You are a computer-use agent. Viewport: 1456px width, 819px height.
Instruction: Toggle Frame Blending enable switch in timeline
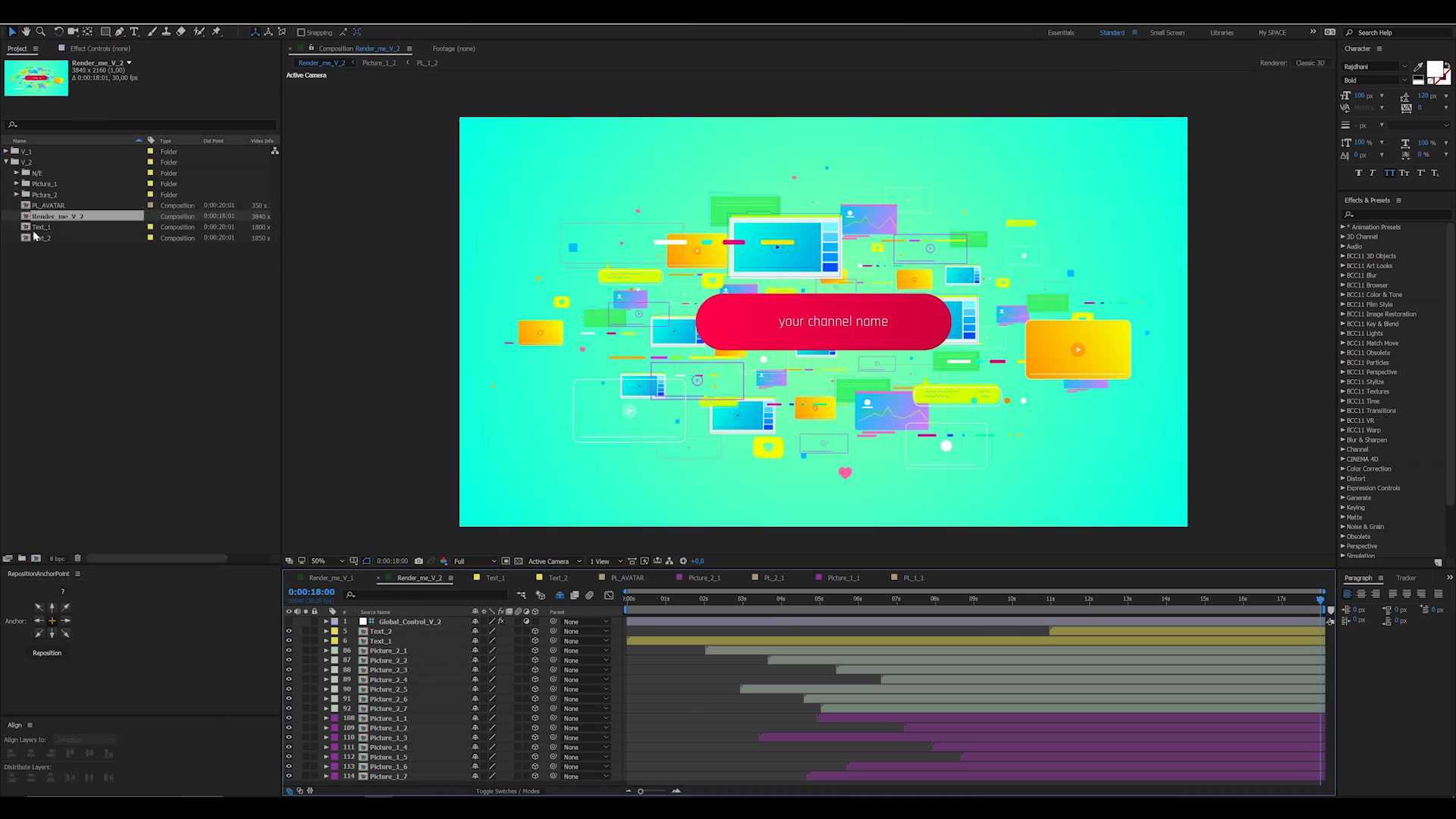[x=575, y=595]
